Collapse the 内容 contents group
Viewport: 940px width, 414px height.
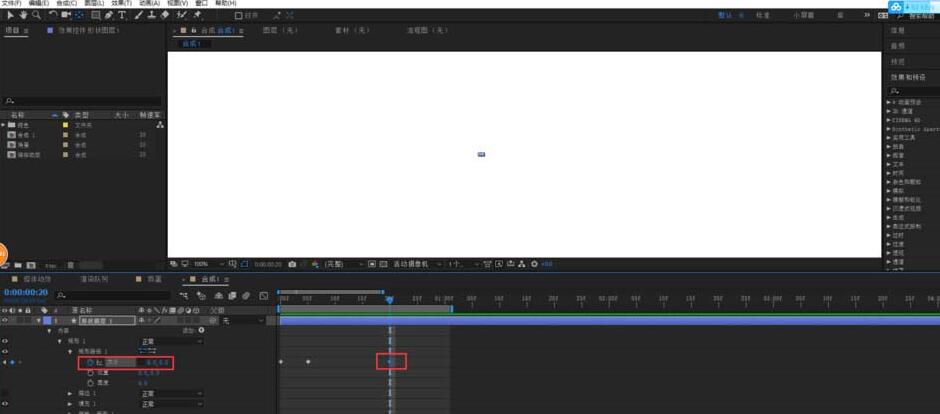[x=49, y=331]
